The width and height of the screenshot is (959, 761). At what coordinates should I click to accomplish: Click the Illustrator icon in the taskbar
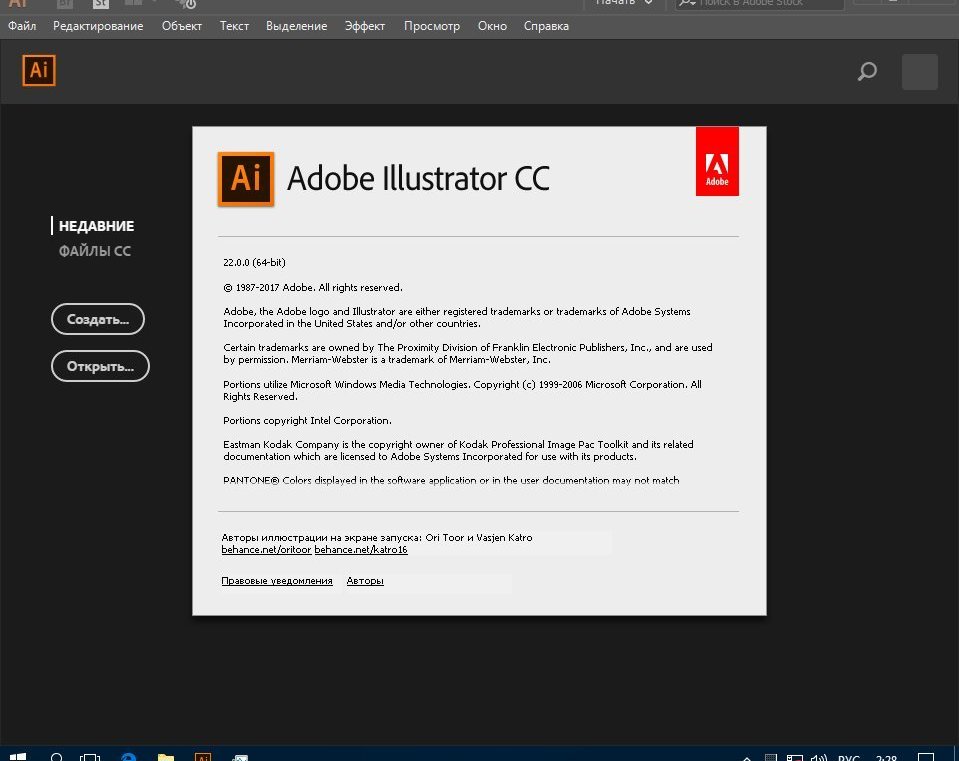click(x=202, y=757)
